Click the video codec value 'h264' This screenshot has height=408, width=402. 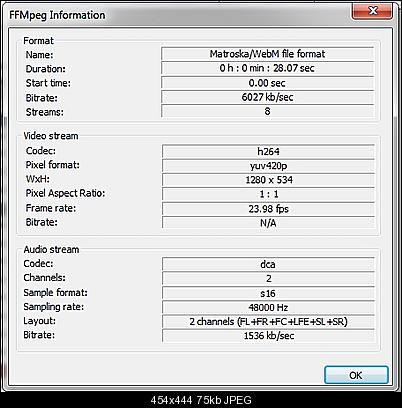click(x=268, y=151)
